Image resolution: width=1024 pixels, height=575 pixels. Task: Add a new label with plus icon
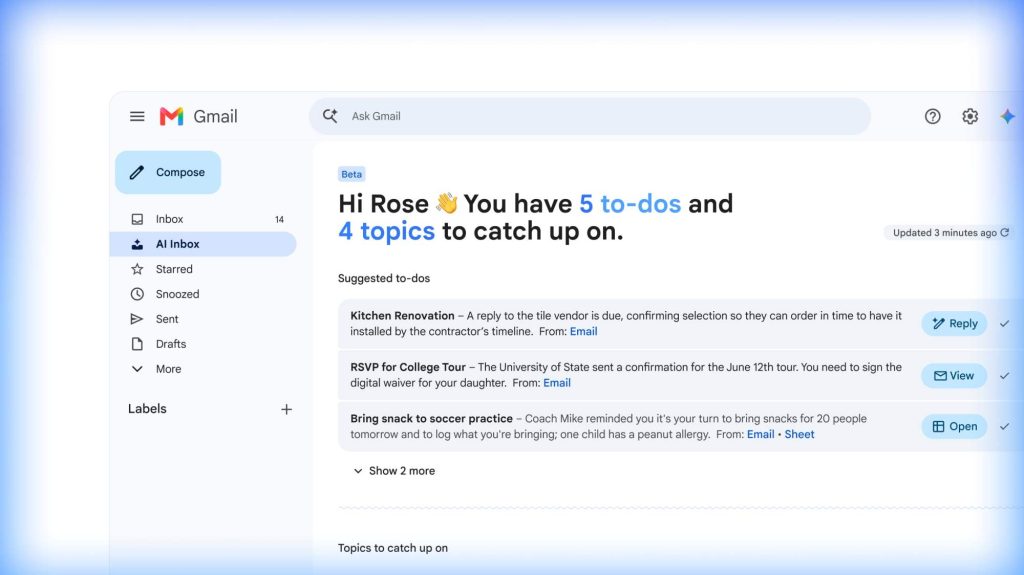(x=286, y=409)
